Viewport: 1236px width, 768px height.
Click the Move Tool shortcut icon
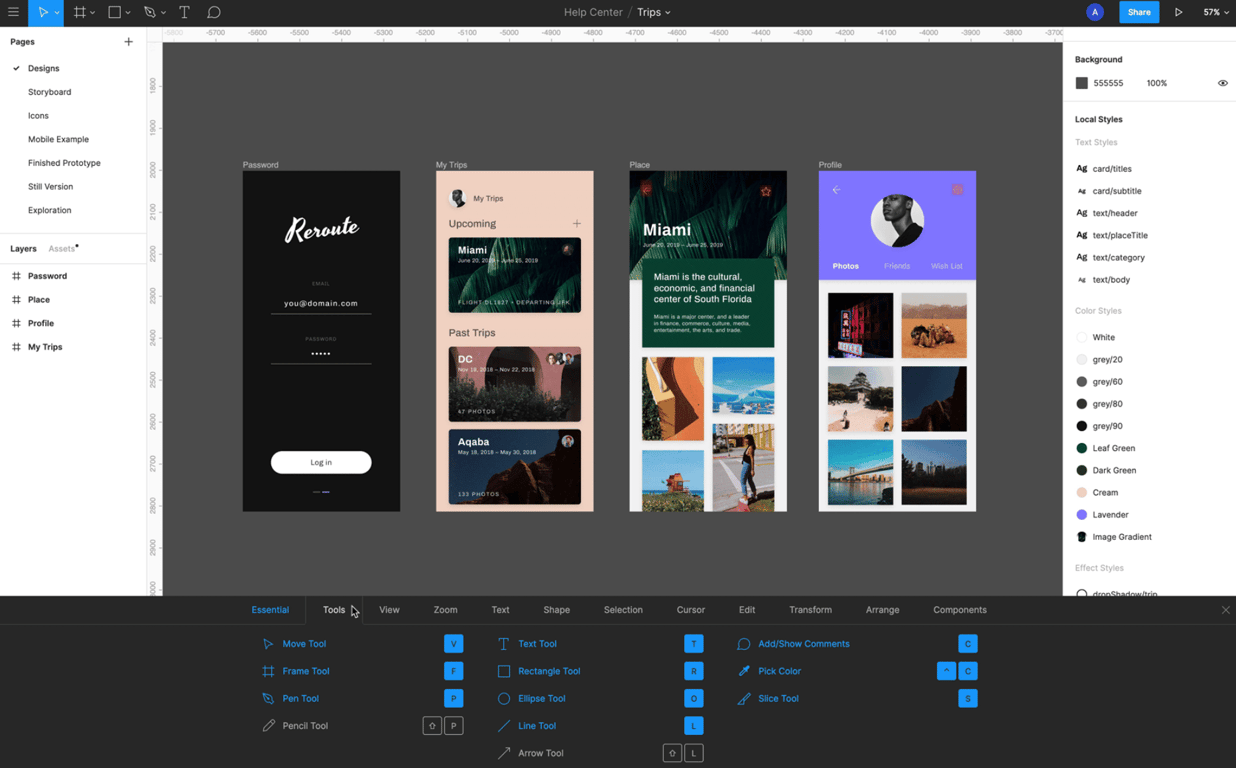268,644
